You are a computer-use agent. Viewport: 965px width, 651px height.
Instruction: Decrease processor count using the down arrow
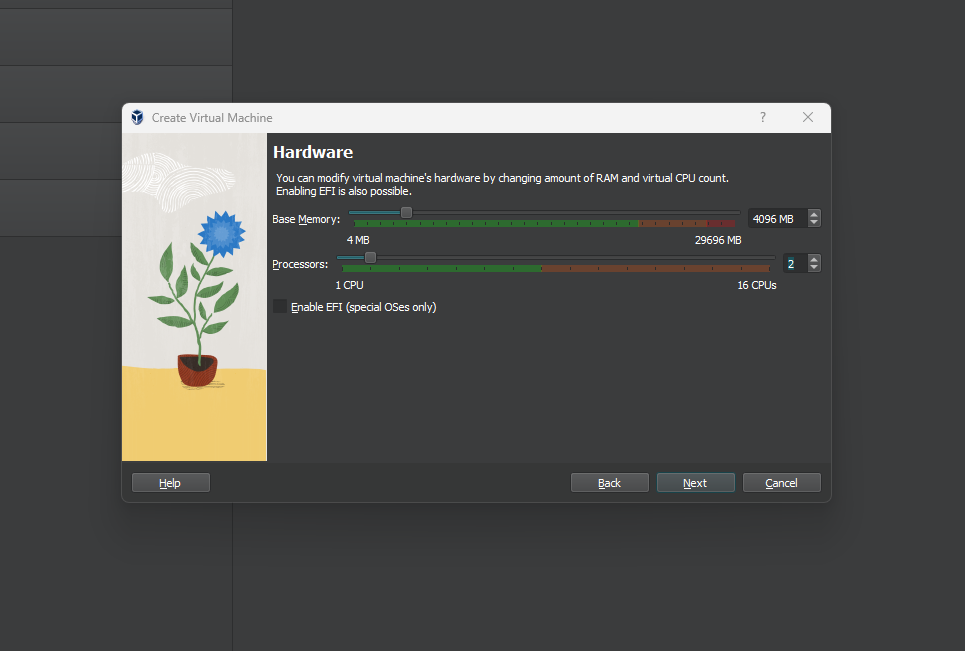click(x=814, y=268)
